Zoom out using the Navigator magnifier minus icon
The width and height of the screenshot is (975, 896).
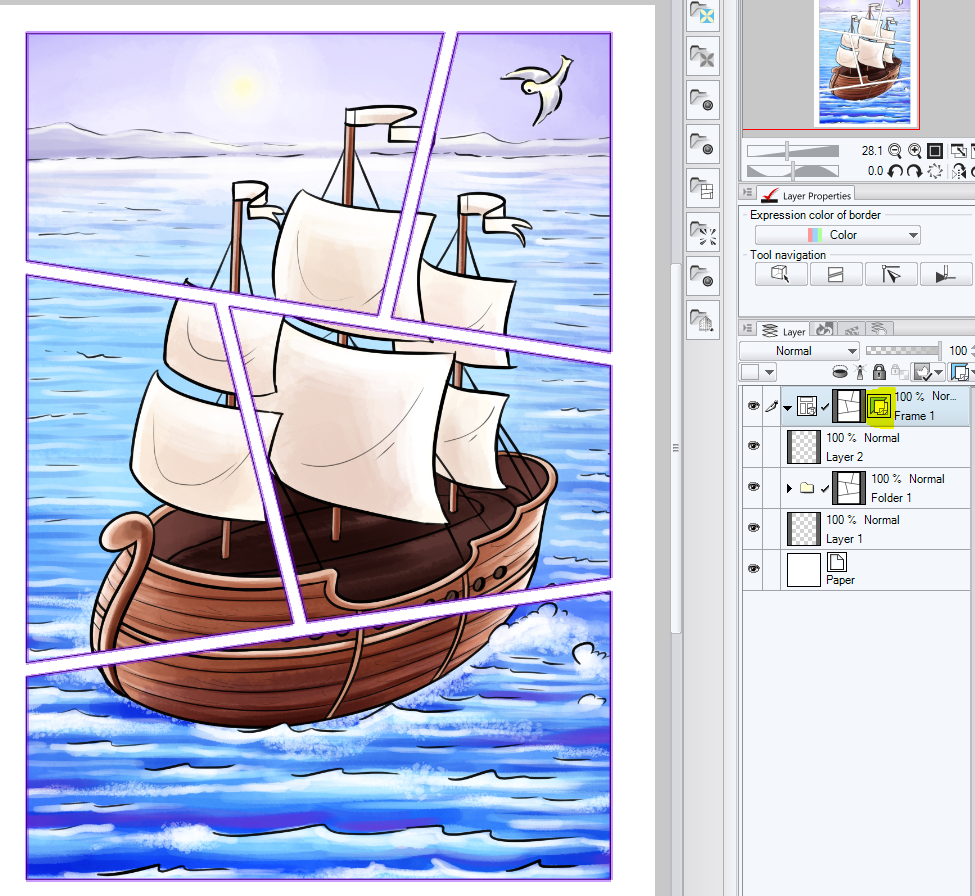(894, 150)
